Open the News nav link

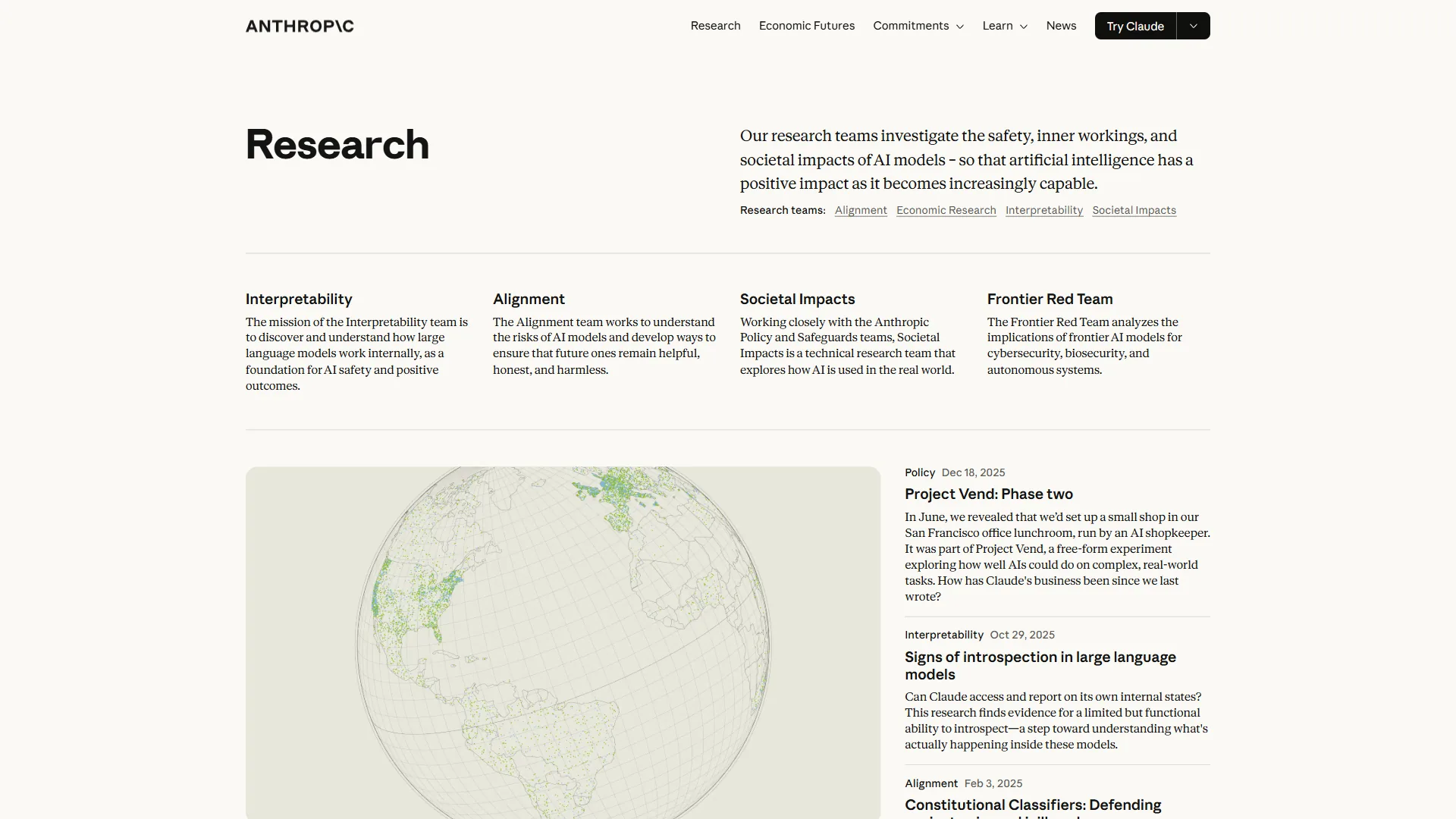click(x=1061, y=26)
